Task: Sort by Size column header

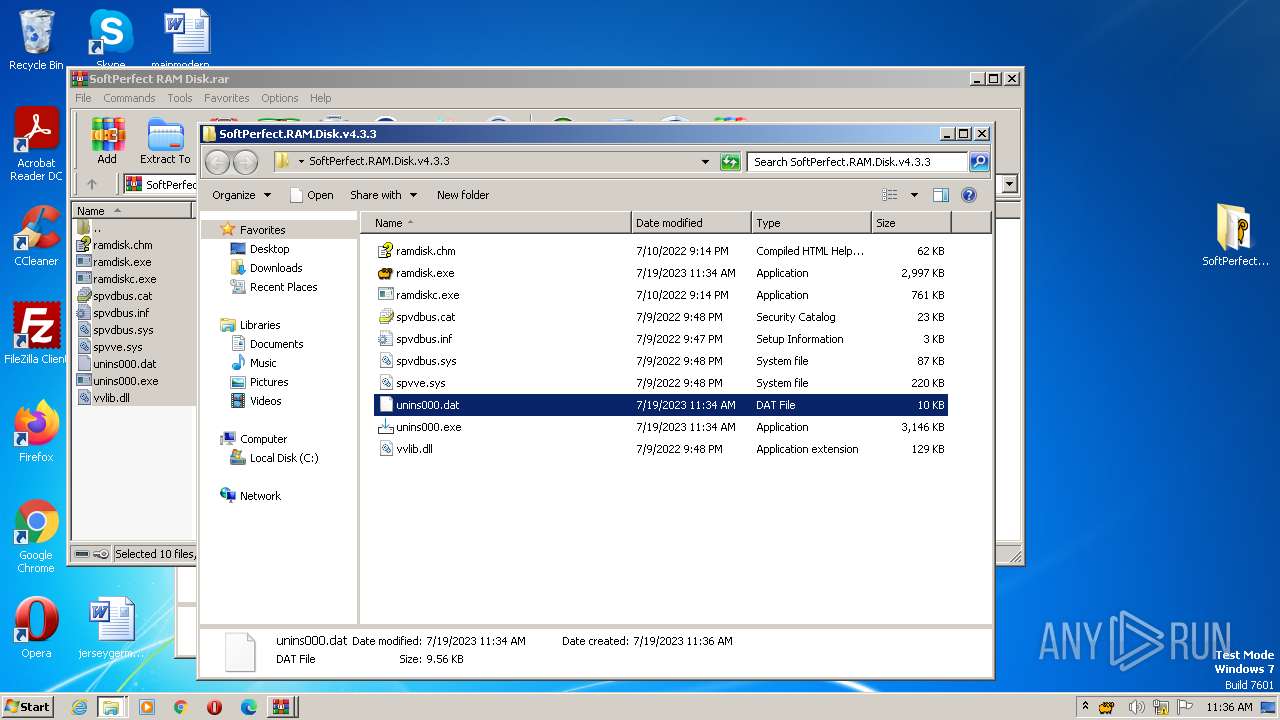Action: point(910,223)
